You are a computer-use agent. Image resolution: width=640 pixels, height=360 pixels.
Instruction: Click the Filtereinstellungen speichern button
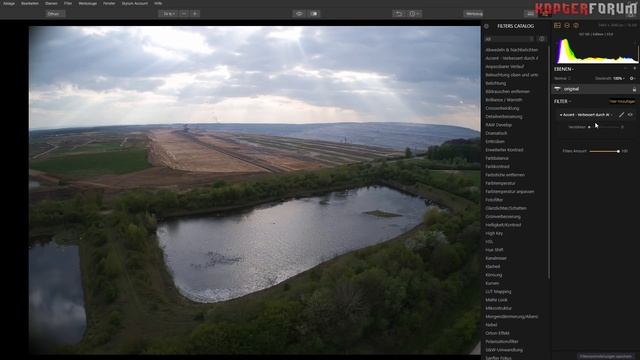click(x=605, y=356)
